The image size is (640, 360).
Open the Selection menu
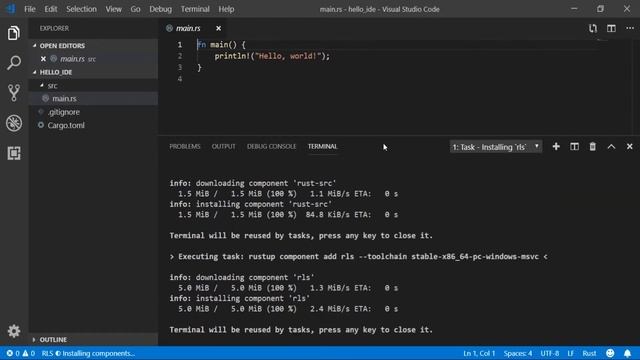[81, 9]
